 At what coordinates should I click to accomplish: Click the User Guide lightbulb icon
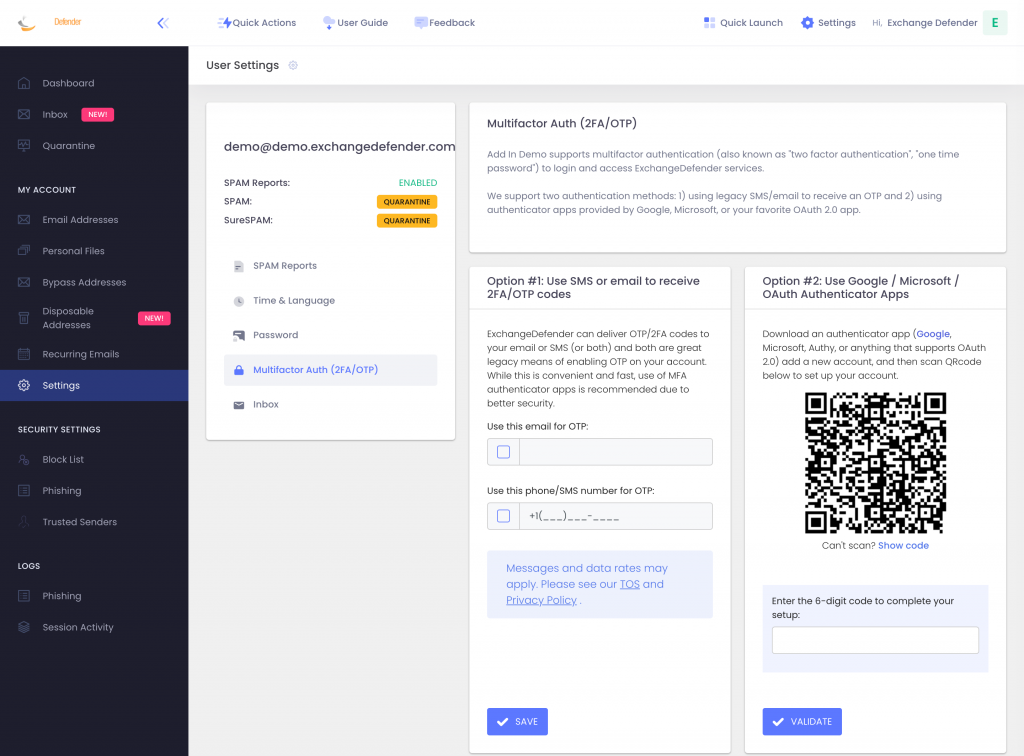point(328,23)
